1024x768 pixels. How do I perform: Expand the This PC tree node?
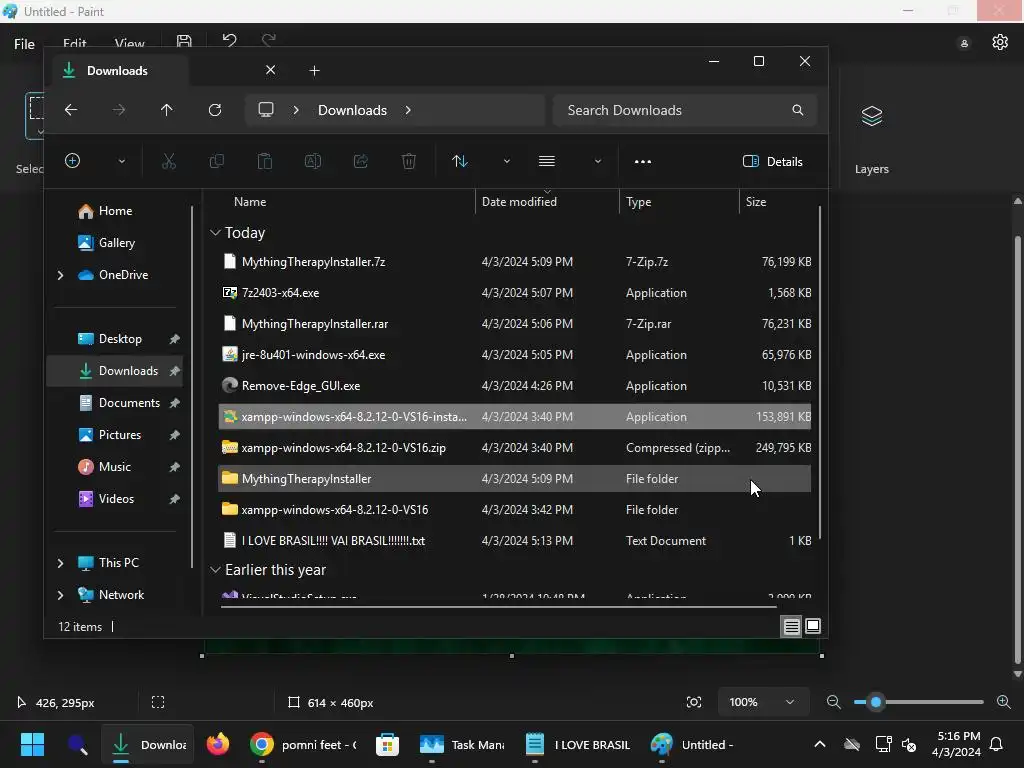click(60, 563)
